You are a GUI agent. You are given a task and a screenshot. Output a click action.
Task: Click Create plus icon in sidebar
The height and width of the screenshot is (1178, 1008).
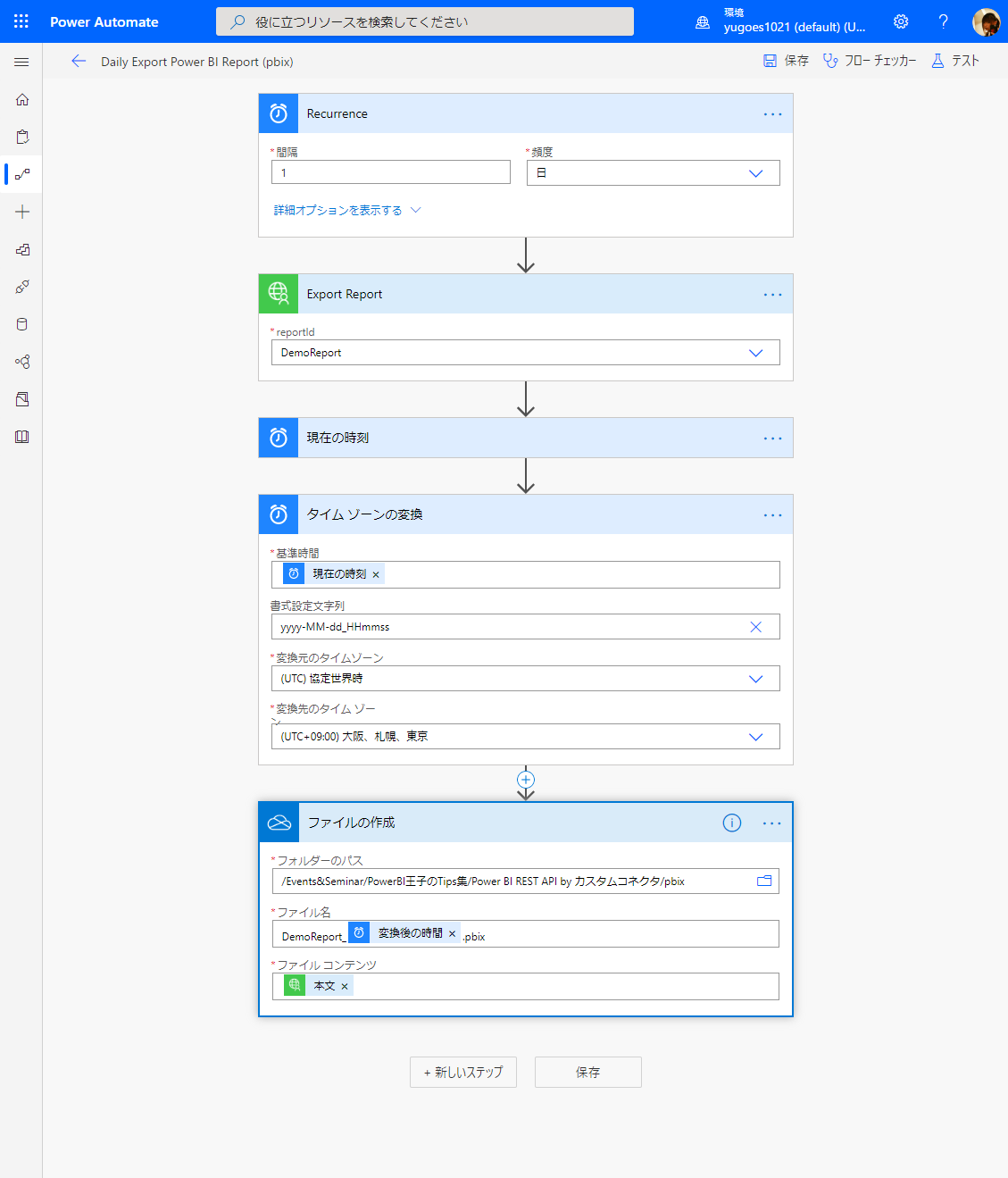click(22, 212)
